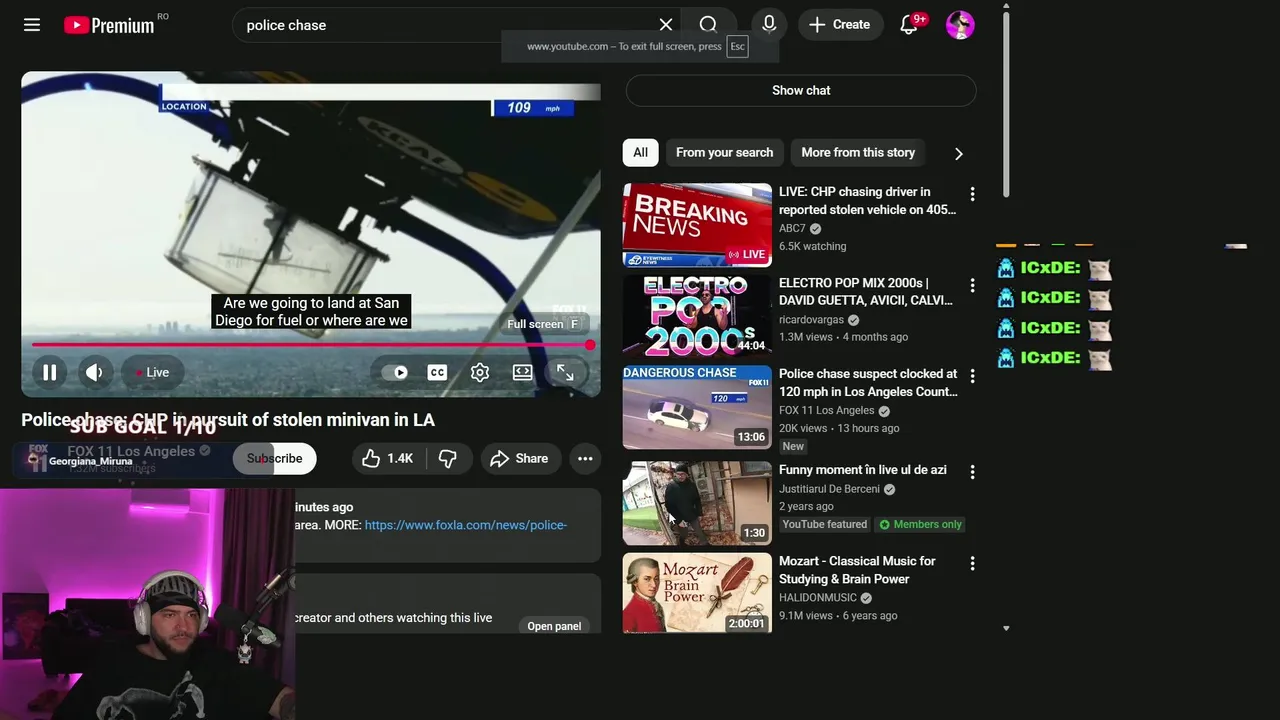The image size is (1280, 720).
Task: Open Breaking News ABC7 thumbnail
Action: point(697,225)
